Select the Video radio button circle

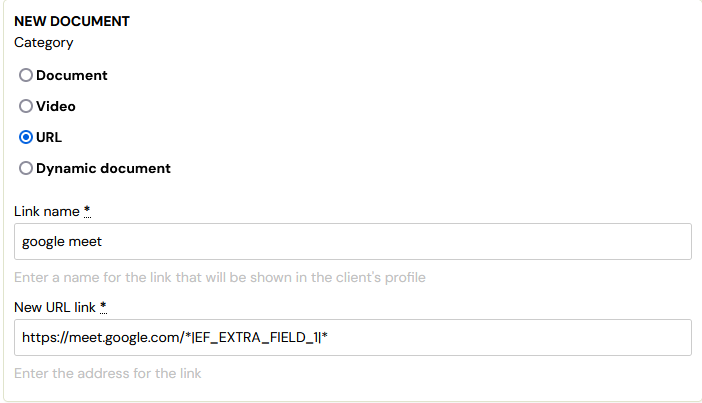pyautogui.click(x=26, y=106)
